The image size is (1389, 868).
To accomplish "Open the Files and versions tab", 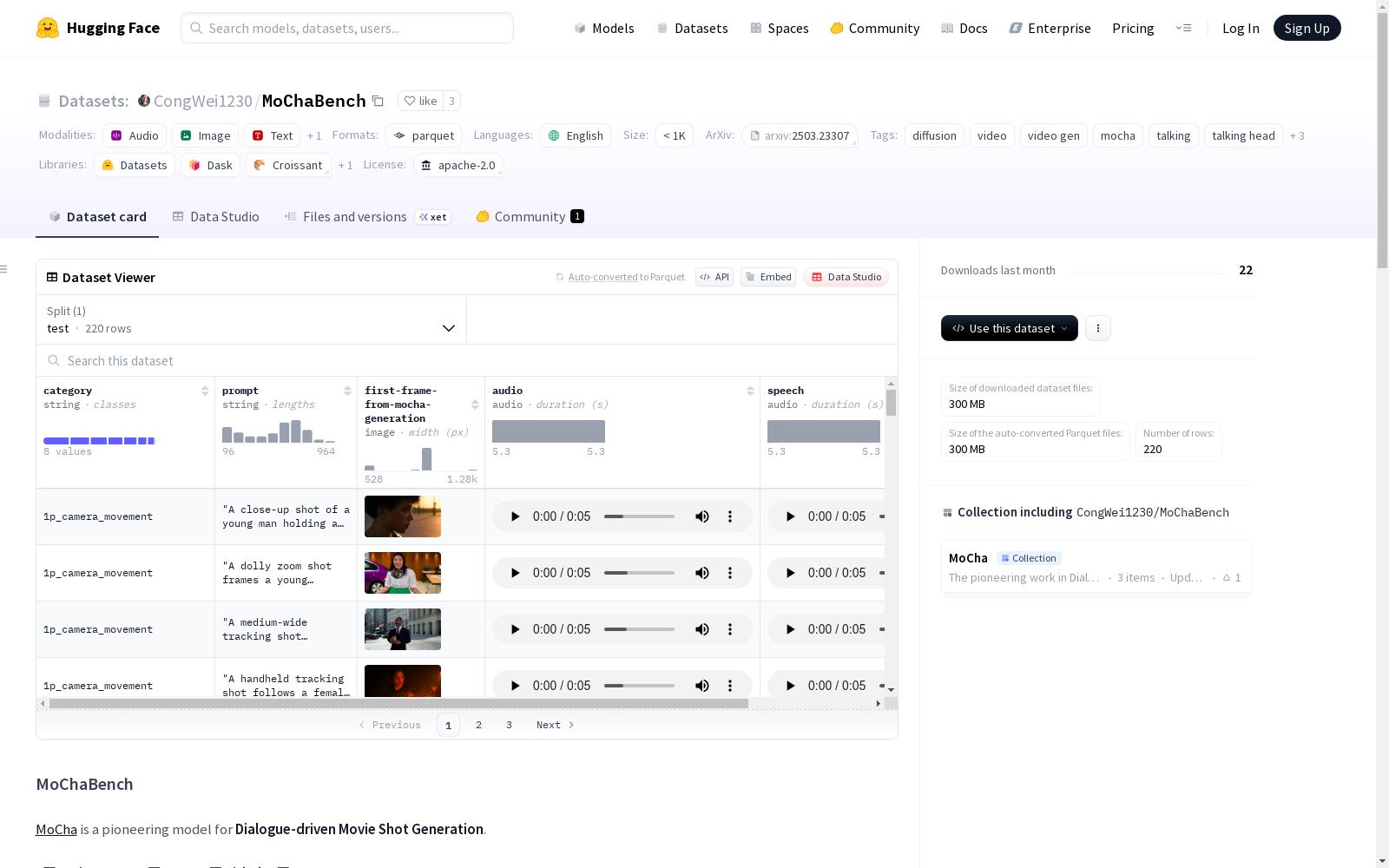I will (x=367, y=217).
